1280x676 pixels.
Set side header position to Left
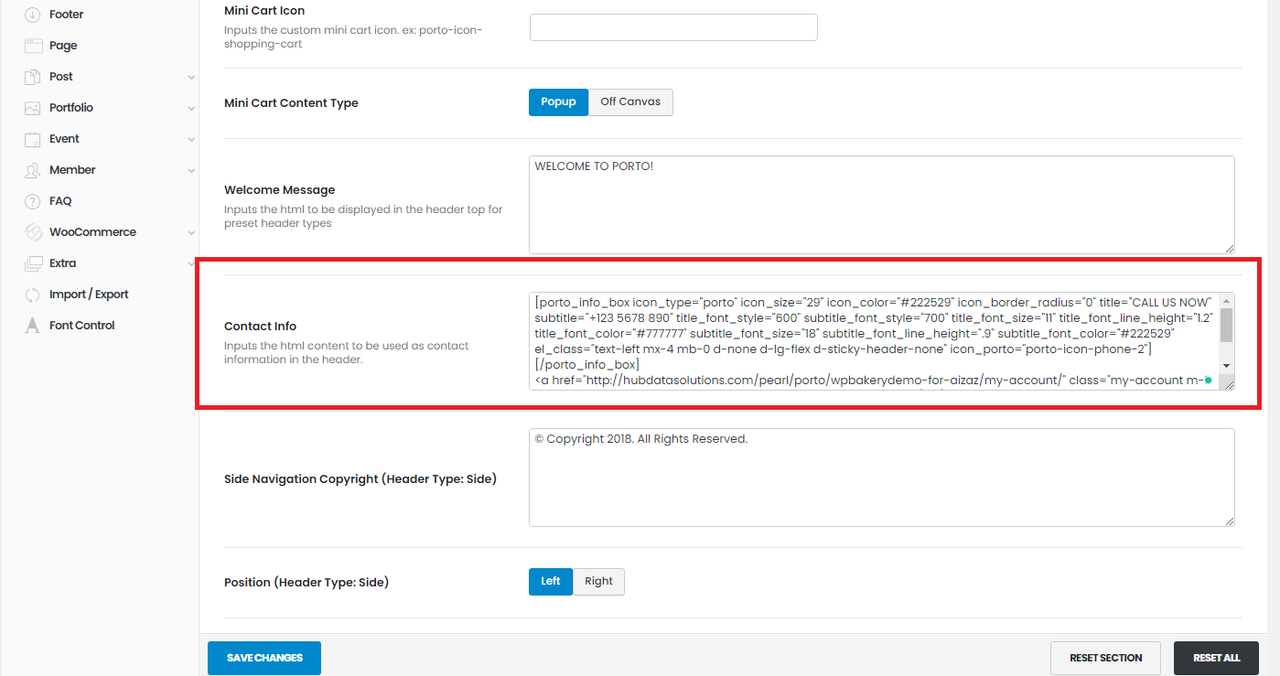[x=551, y=582]
